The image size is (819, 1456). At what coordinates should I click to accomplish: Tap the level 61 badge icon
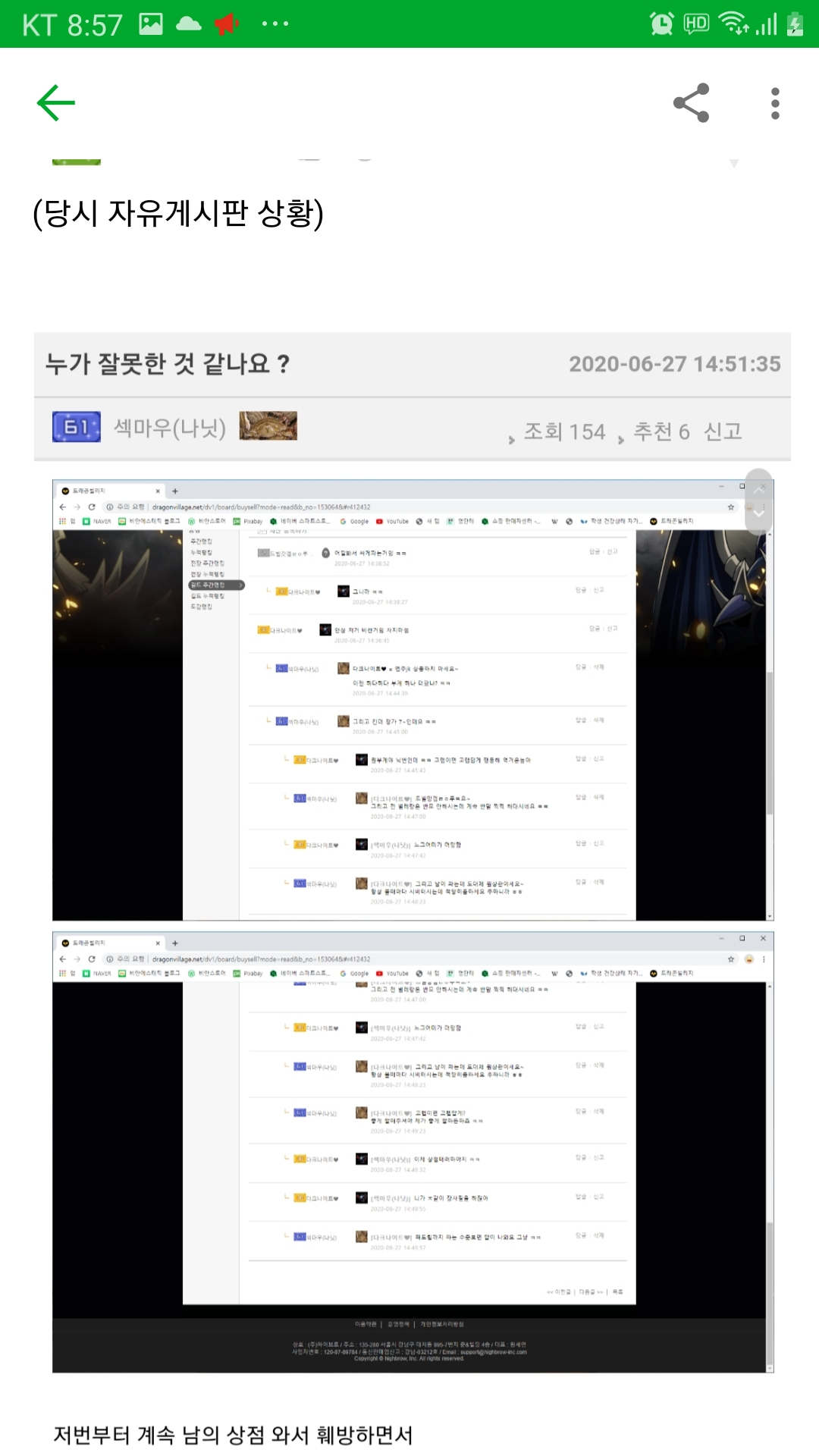pyautogui.click(x=76, y=427)
